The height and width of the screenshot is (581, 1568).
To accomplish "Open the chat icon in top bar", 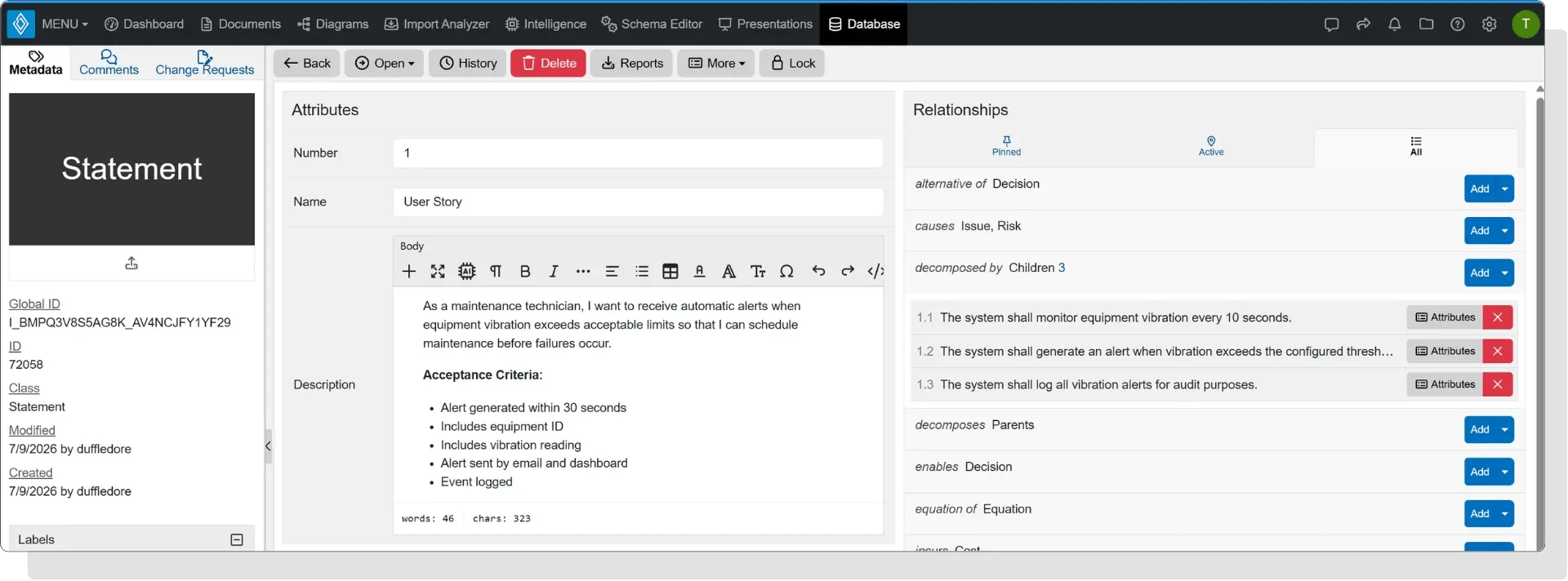I will (x=1332, y=24).
